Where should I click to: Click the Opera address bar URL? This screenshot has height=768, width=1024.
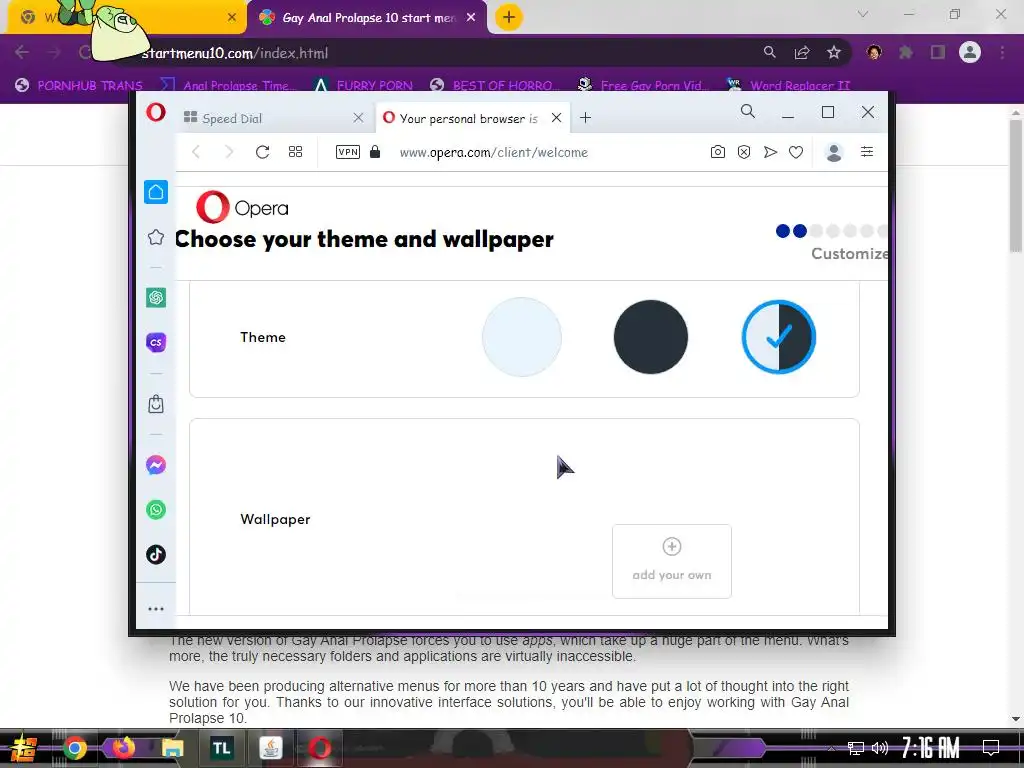pyautogui.click(x=494, y=152)
